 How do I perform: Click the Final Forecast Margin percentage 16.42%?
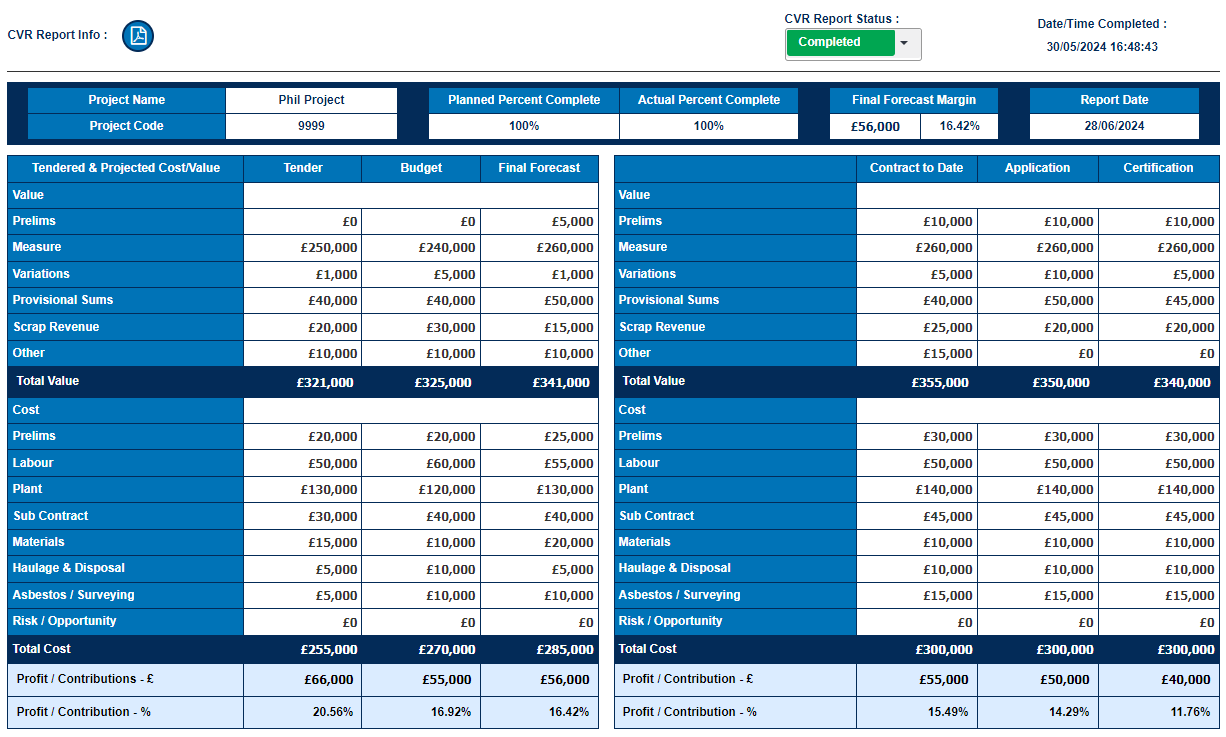click(959, 127)
